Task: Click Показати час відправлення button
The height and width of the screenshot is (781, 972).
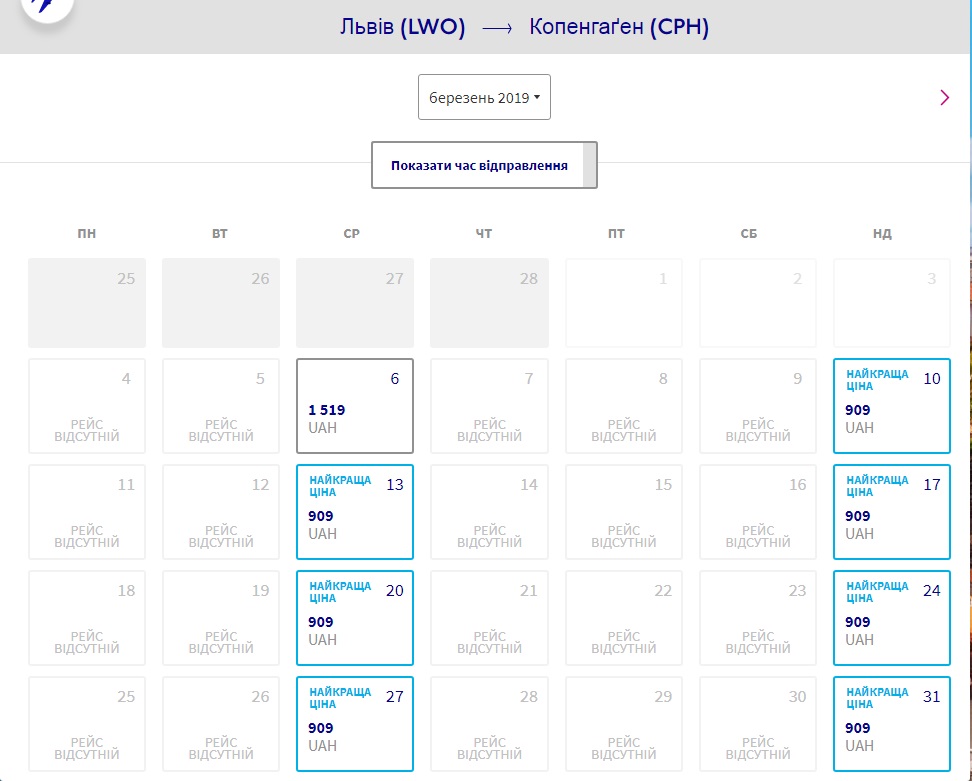Action: click(x=479, y=166)
